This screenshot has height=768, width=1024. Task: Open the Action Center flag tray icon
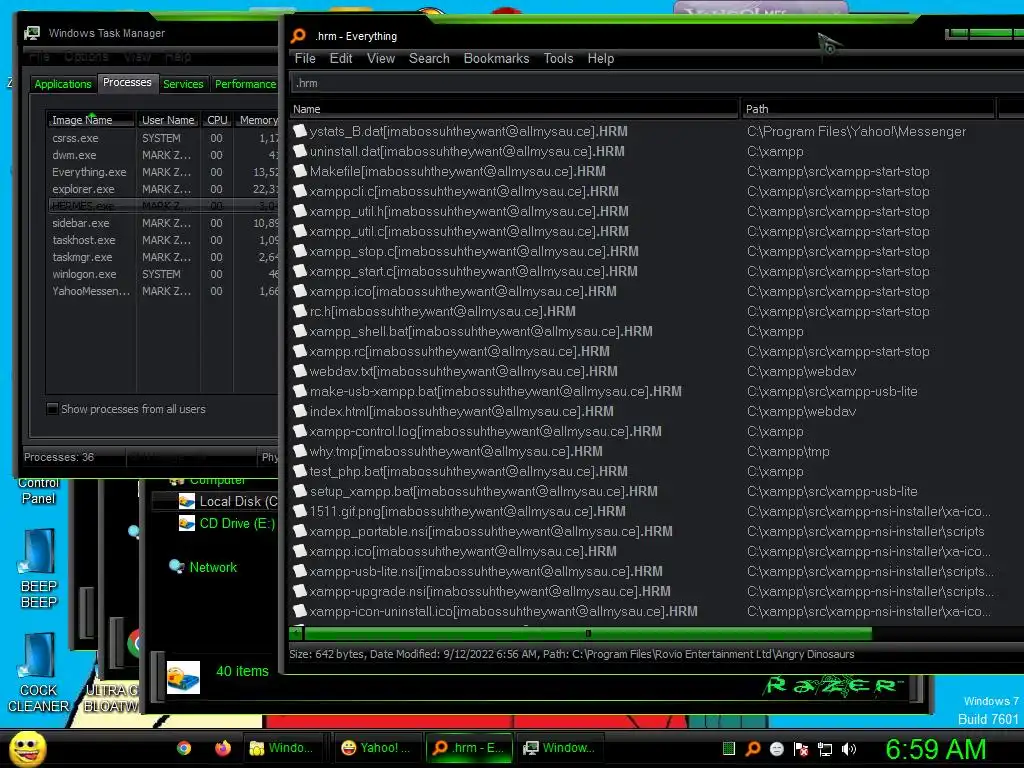pos(801,748)
